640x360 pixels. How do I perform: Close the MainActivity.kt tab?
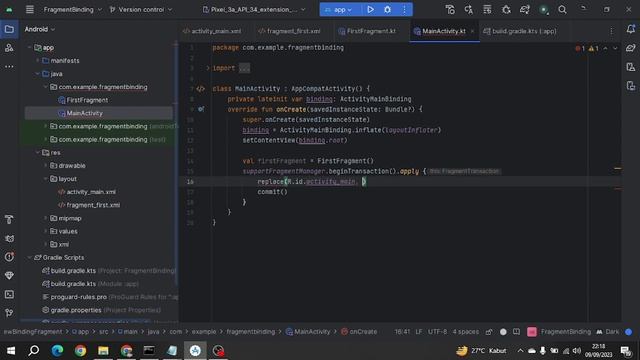[x=472, y=31]
